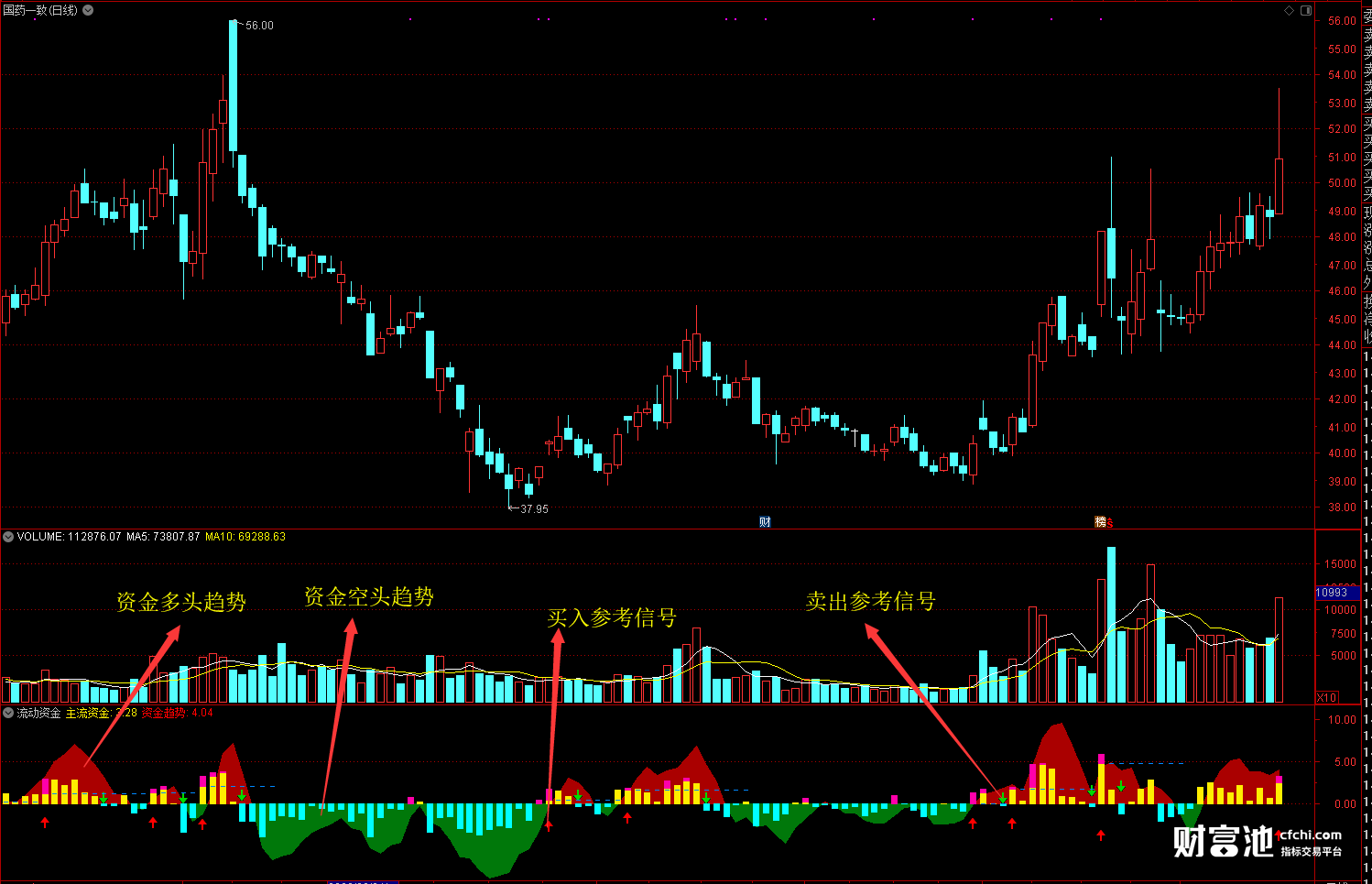The image size is (1372, 884).
Task: Click the 15000 volume axis label
Action: tap(1340, 564)
